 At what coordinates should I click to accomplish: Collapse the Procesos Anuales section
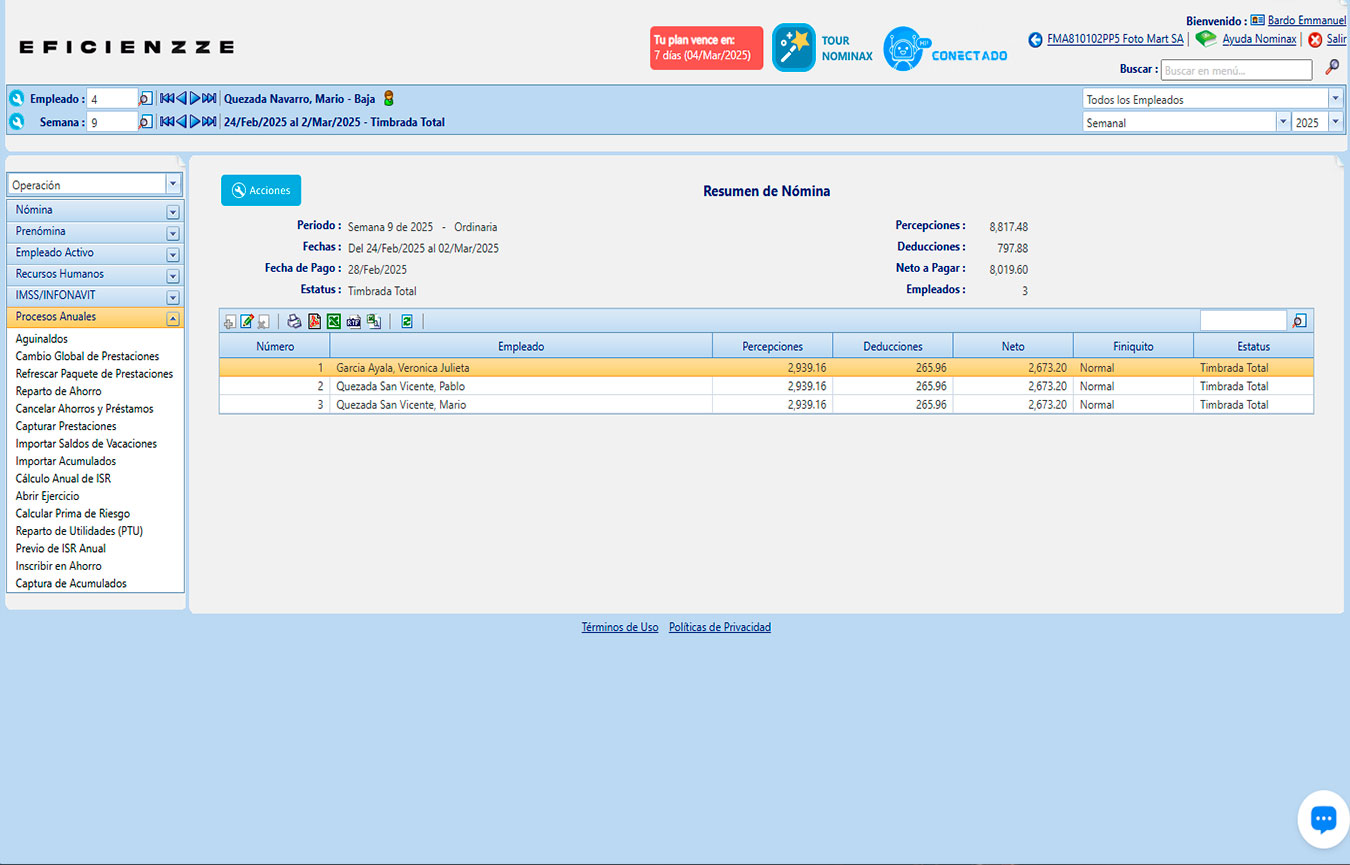point(173,318)
